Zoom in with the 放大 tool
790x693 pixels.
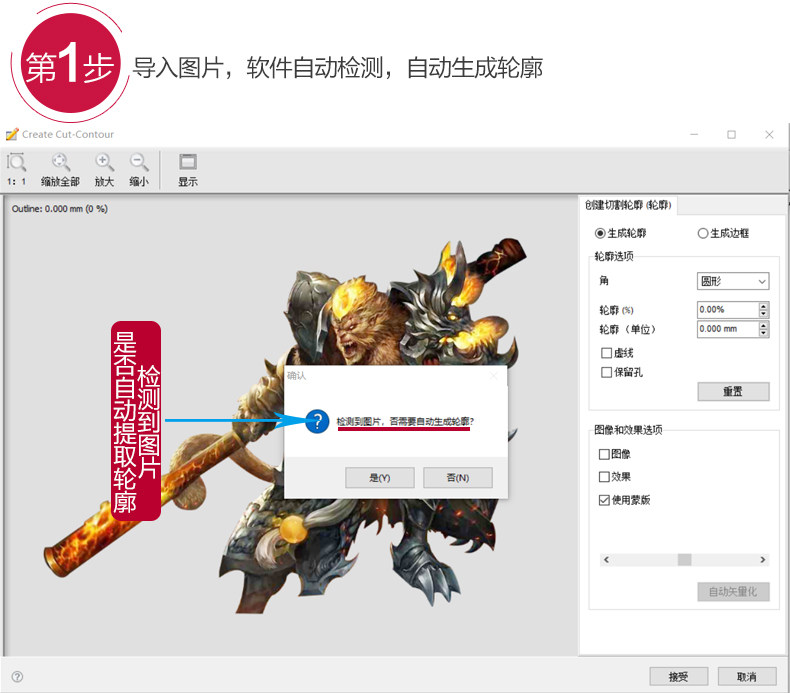tap(104, 169)
